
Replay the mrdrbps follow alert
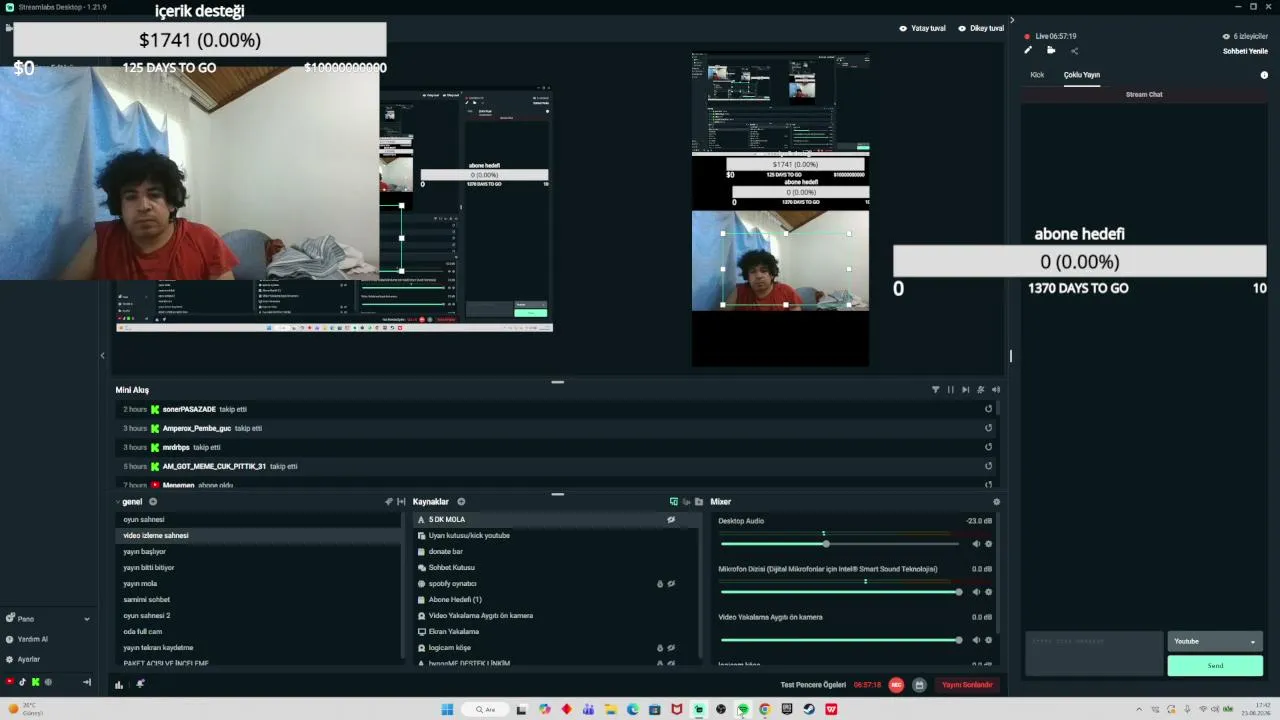(x=989, y=447)
